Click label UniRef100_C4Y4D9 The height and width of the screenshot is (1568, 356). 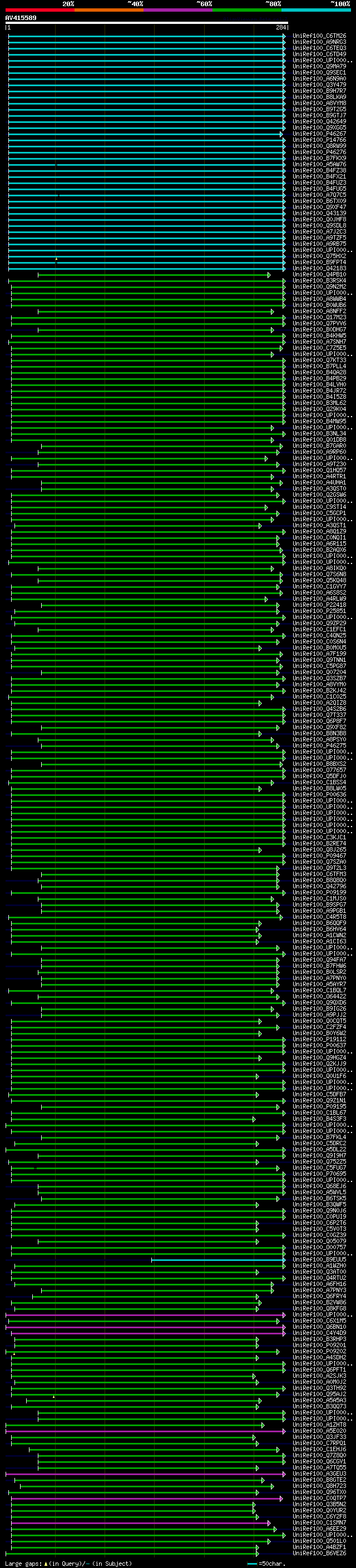pyautogui.click(x=319, y=1332)
